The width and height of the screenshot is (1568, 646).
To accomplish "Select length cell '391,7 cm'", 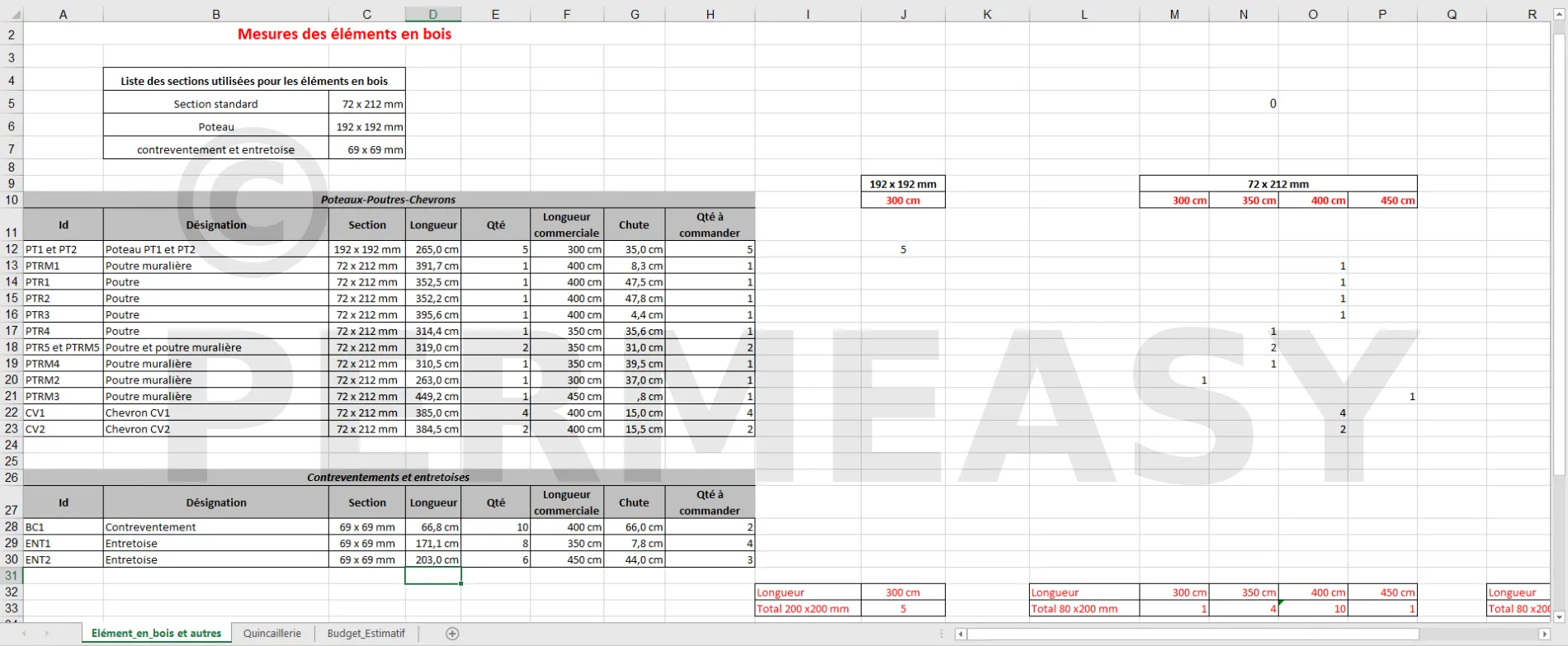I will click(x=433, y=266).
